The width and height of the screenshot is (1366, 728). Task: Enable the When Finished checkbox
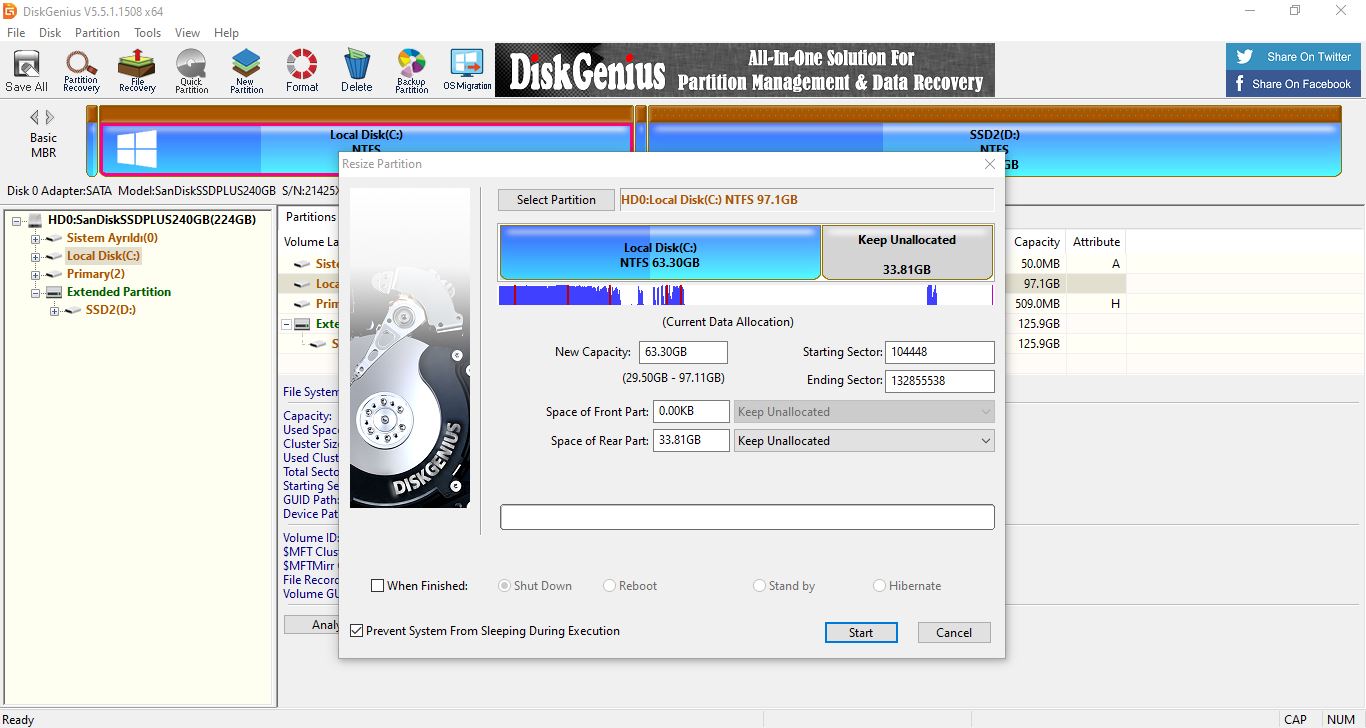(378, 586)
